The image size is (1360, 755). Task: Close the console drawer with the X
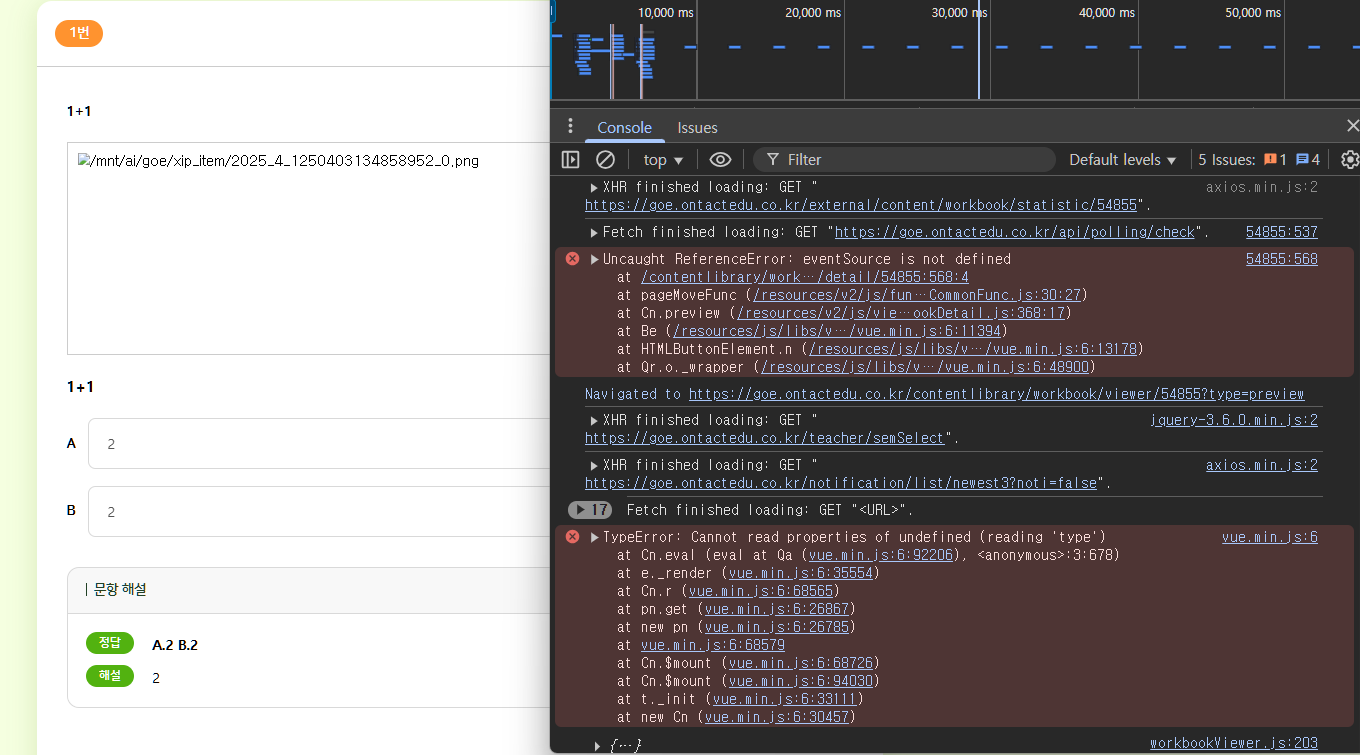[1352, 126]
